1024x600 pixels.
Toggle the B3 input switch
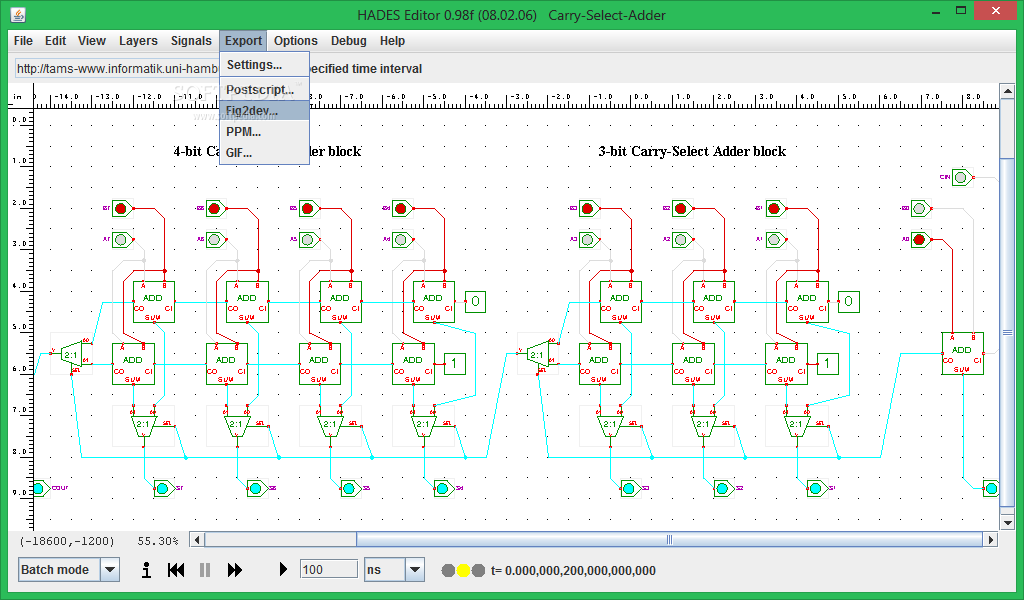(x=589, y=208)
